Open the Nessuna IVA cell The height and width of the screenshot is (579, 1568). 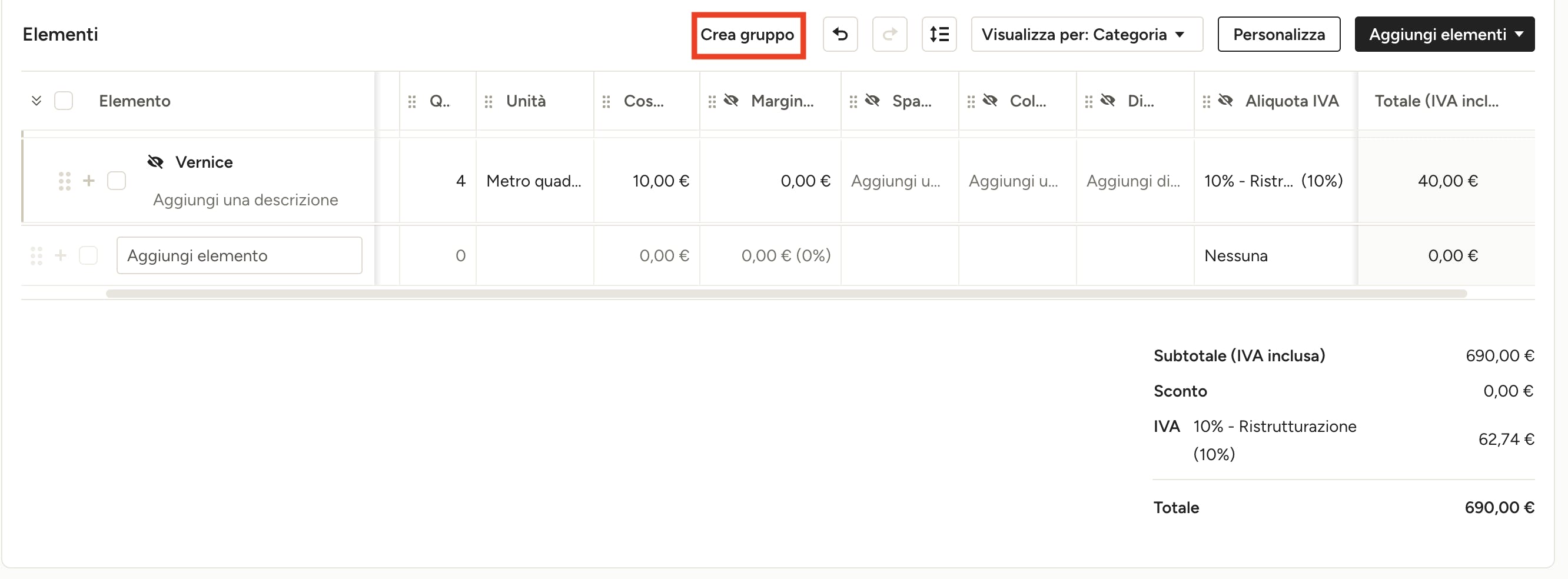1275,256
